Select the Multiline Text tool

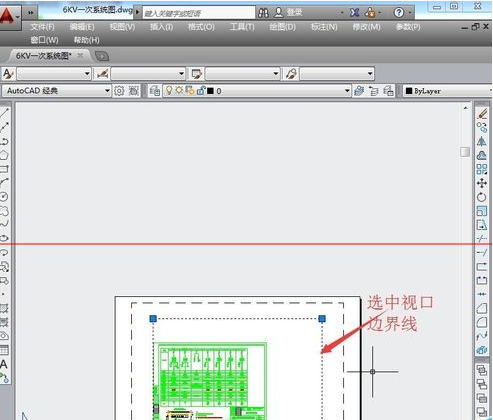tap(4, 364)
